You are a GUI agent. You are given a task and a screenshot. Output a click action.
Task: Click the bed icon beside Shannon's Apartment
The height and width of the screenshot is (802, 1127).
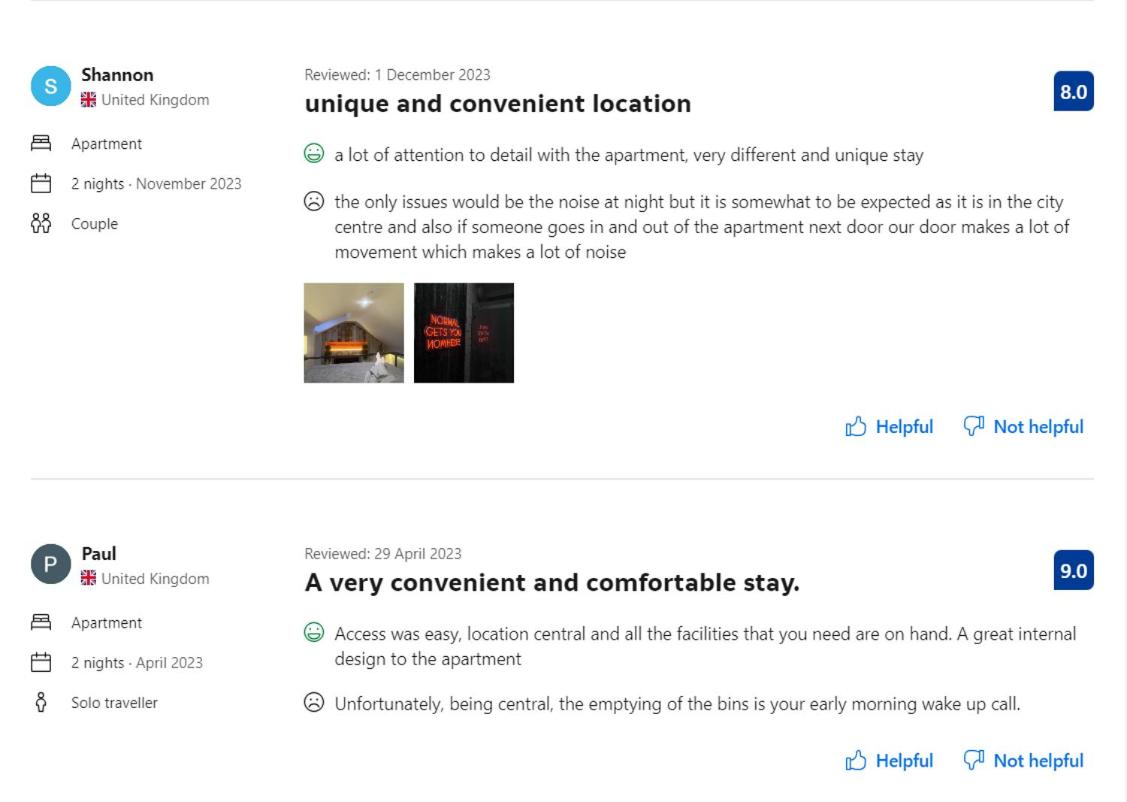[41, 144]
